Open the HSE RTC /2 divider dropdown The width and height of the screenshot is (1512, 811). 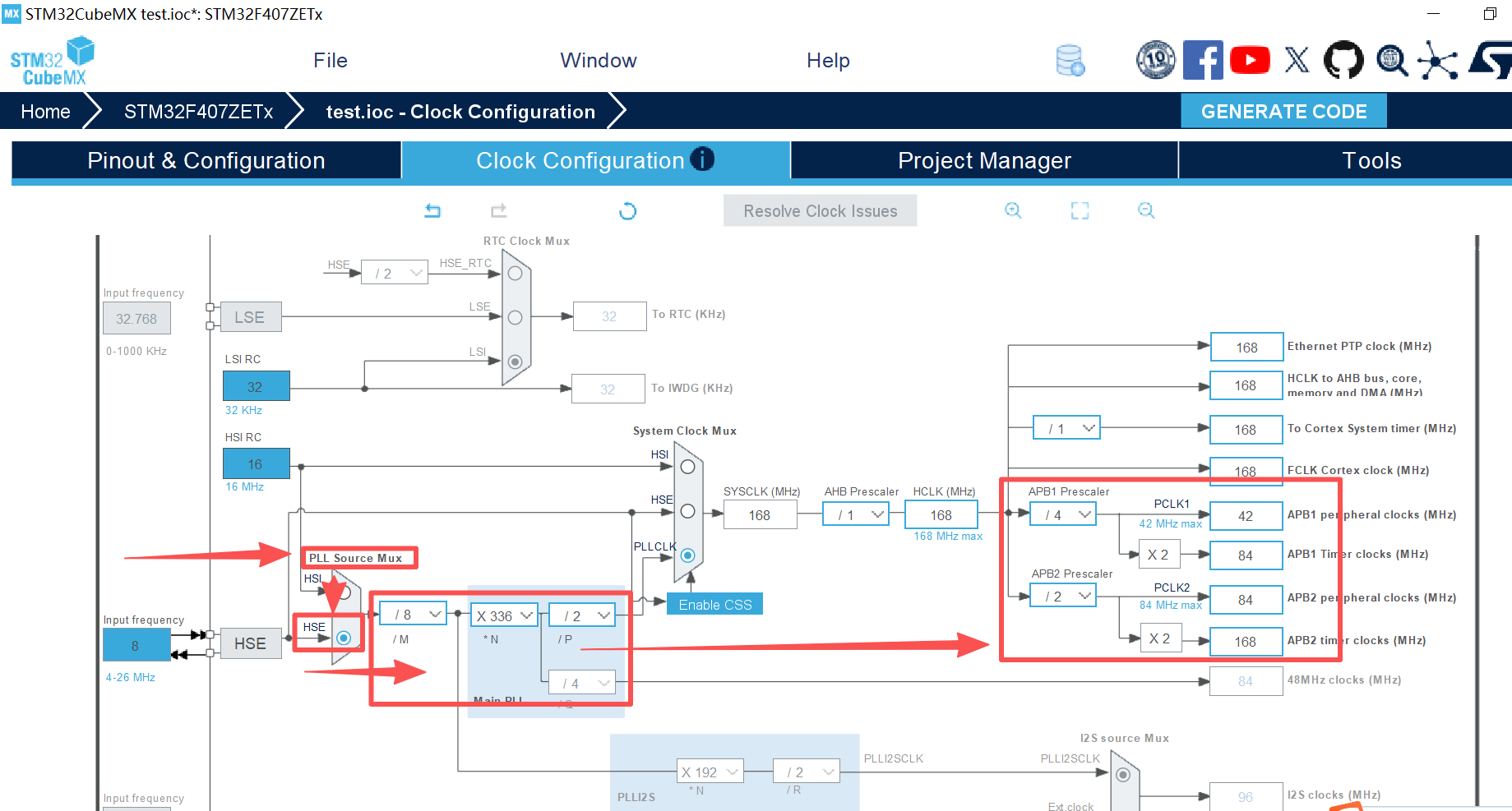(395, 274)
